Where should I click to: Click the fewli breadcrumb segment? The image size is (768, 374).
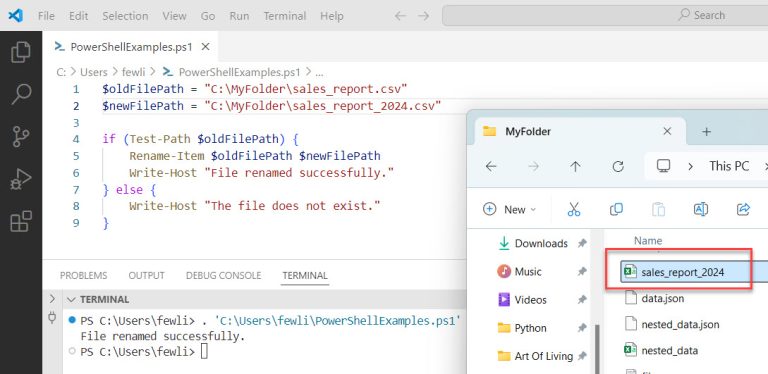click(x=134, y=72)
